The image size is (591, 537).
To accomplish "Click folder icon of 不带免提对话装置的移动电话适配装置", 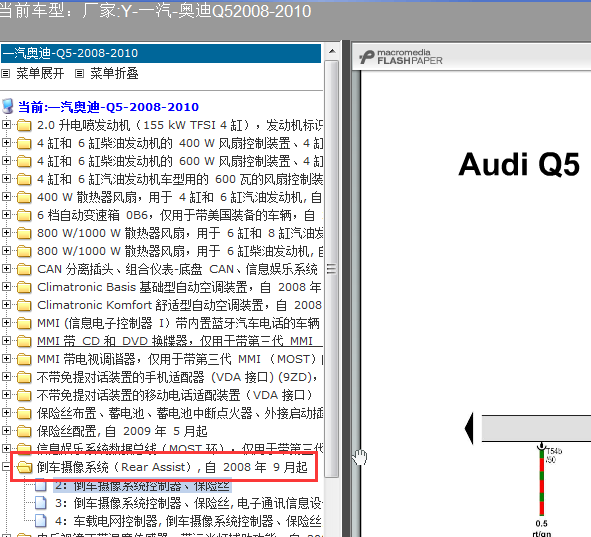I will tap(24, 395).
